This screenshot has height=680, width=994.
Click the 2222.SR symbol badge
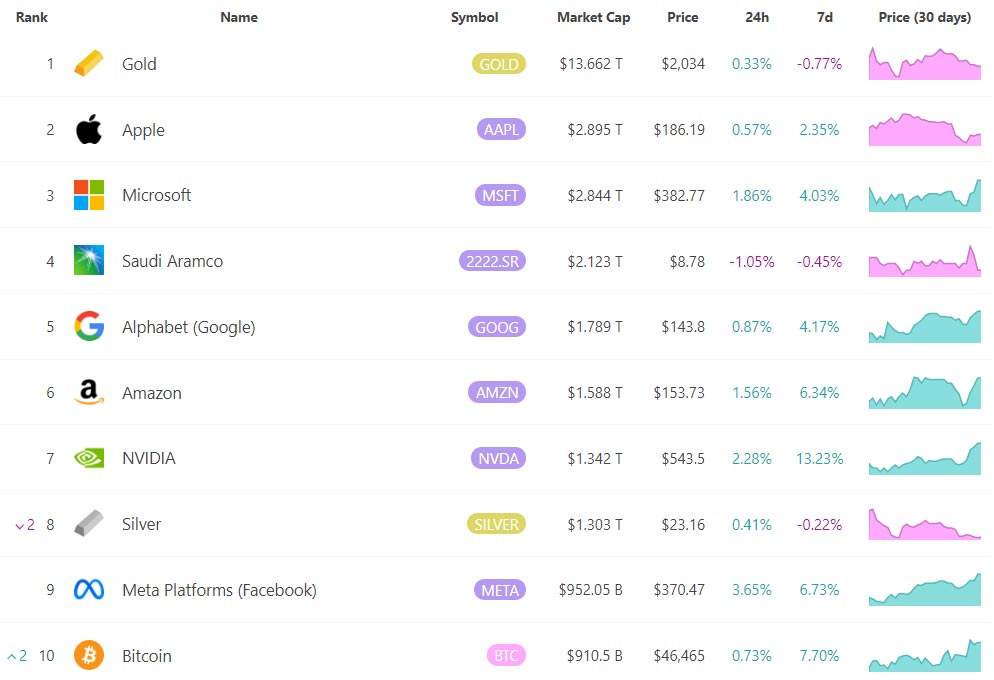click(493, 261)
